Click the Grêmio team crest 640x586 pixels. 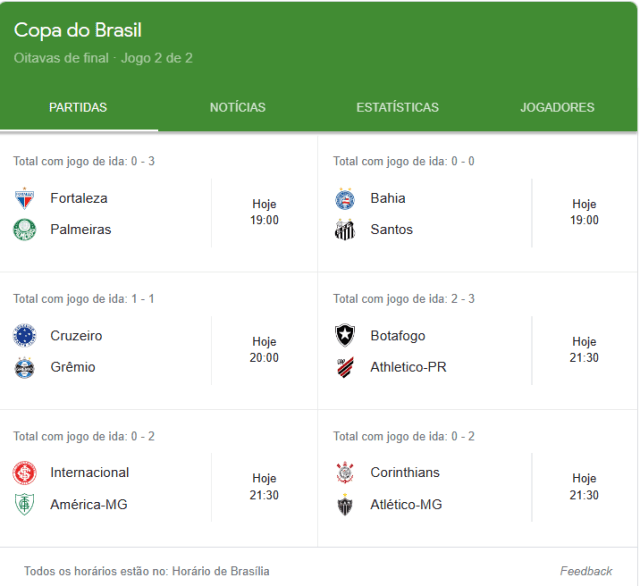(24, 367)
